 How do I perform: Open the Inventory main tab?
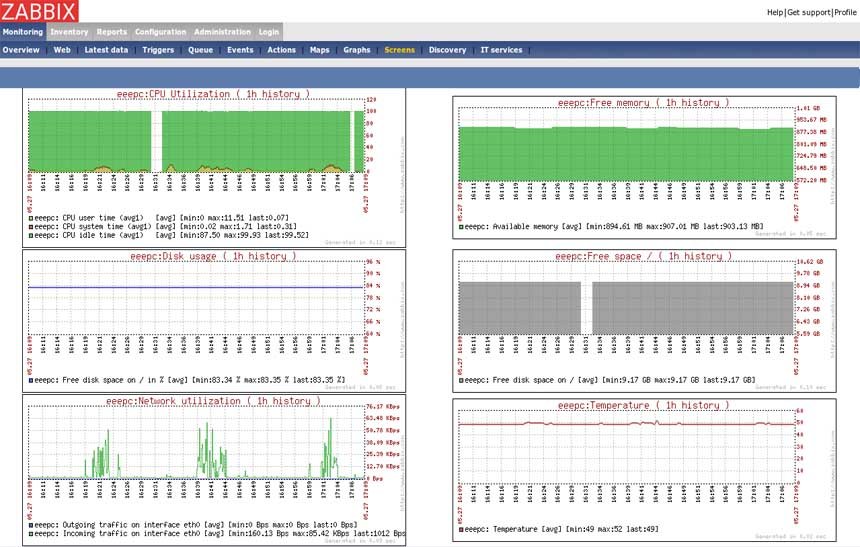coord(69,32)
